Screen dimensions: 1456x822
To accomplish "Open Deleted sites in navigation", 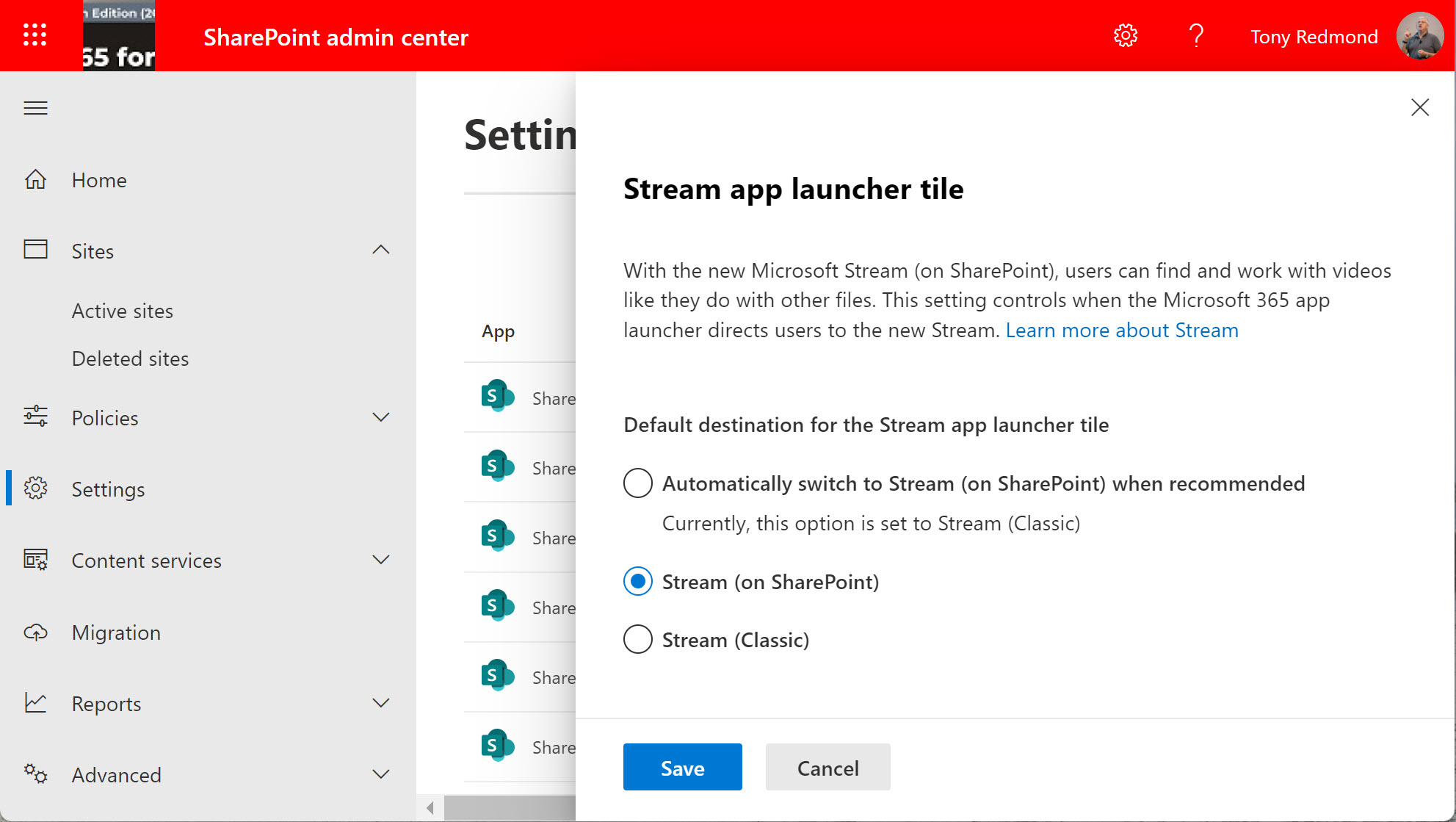I will 130,358.
